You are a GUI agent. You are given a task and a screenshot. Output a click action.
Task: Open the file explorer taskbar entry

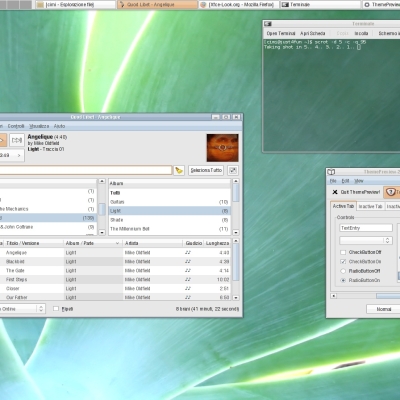click(75, 5)
